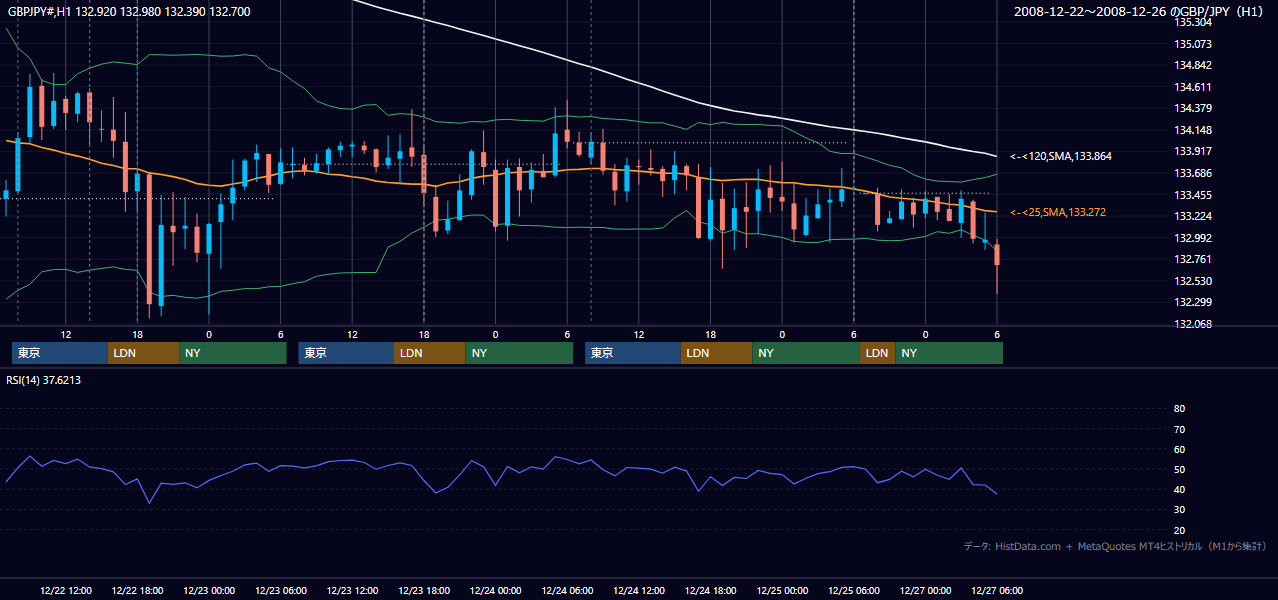
Task: Click the 12/23 00:00 date label
Action: click(x=209, y=591)
